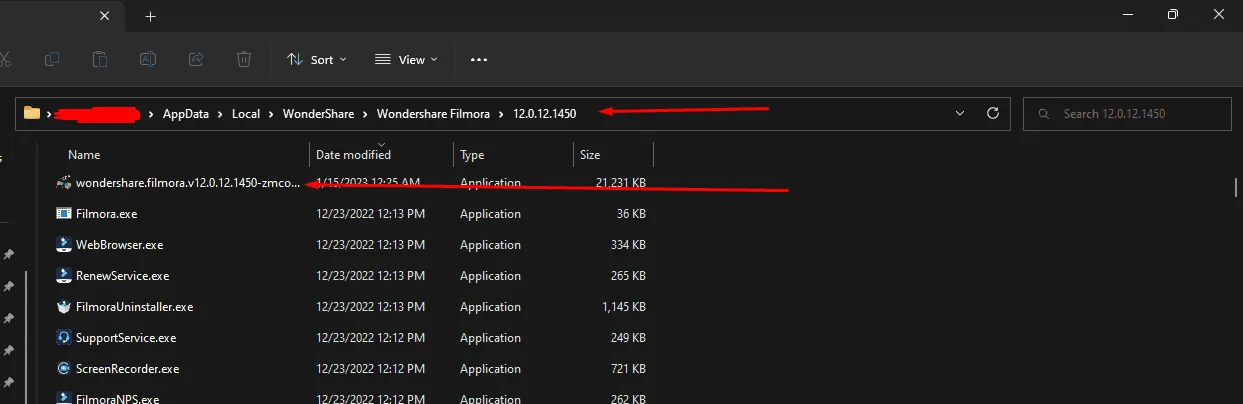The image size is (1243, 404).
Task: Click the Paste clipboard icon
Action: pyautogui.click(x=100, y=59)
